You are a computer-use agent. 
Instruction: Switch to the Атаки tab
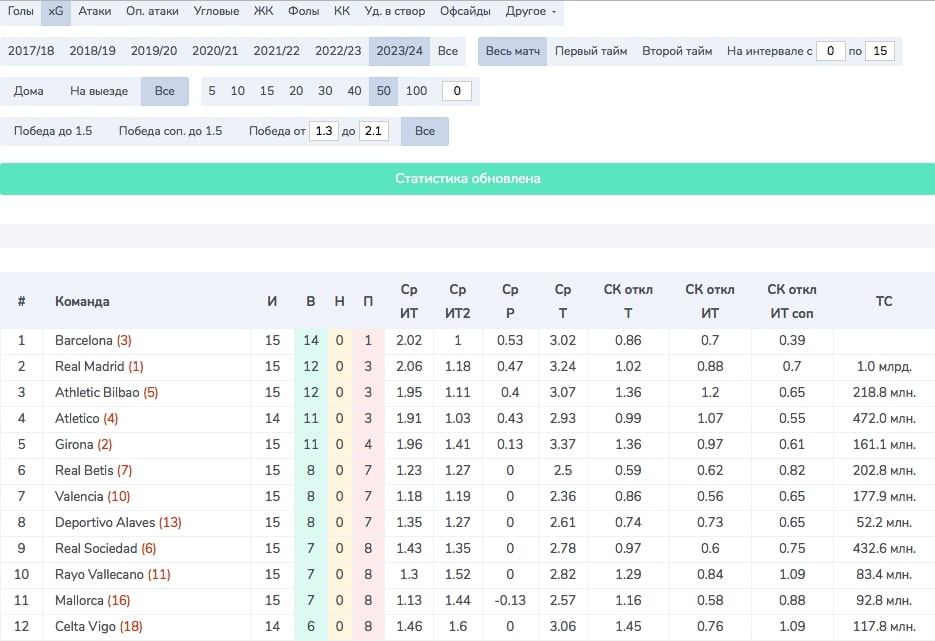pyautogui.click(x=95, y=11)
